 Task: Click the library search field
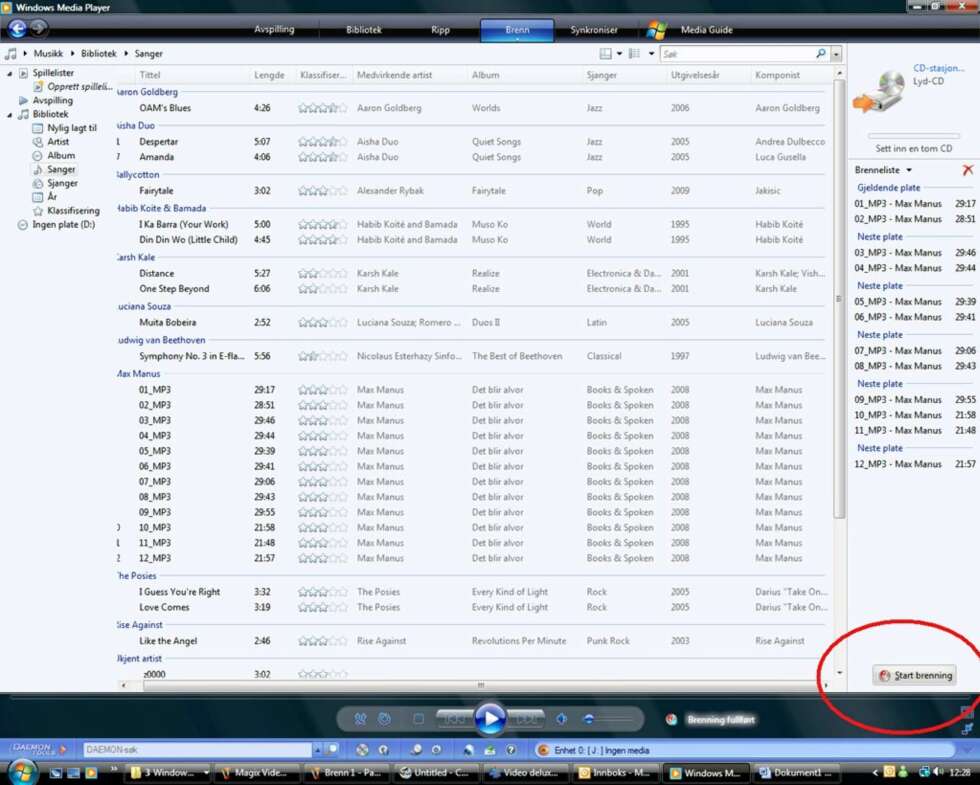736,54
